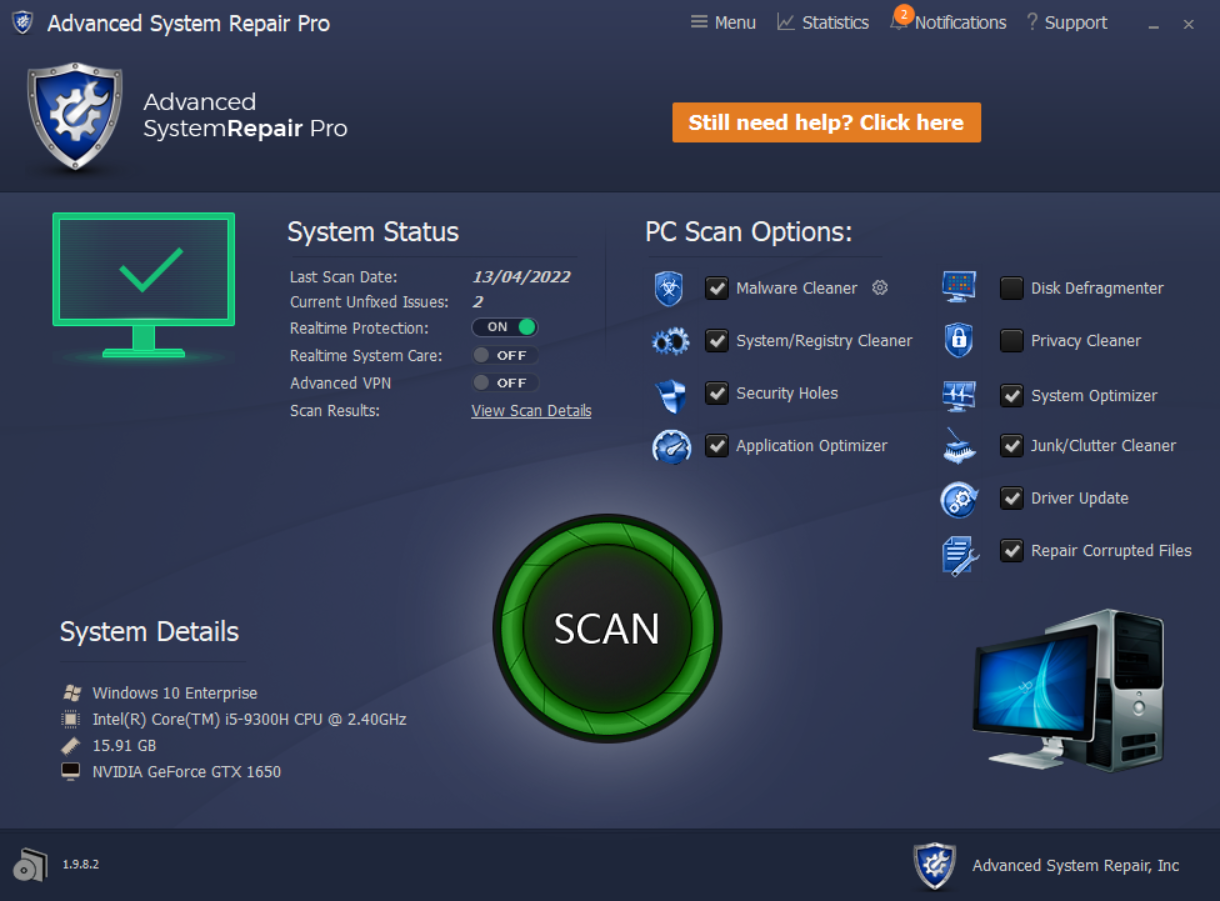
Task: Click the Current Unfixed Issues value 2
Action: click(478, 302)
